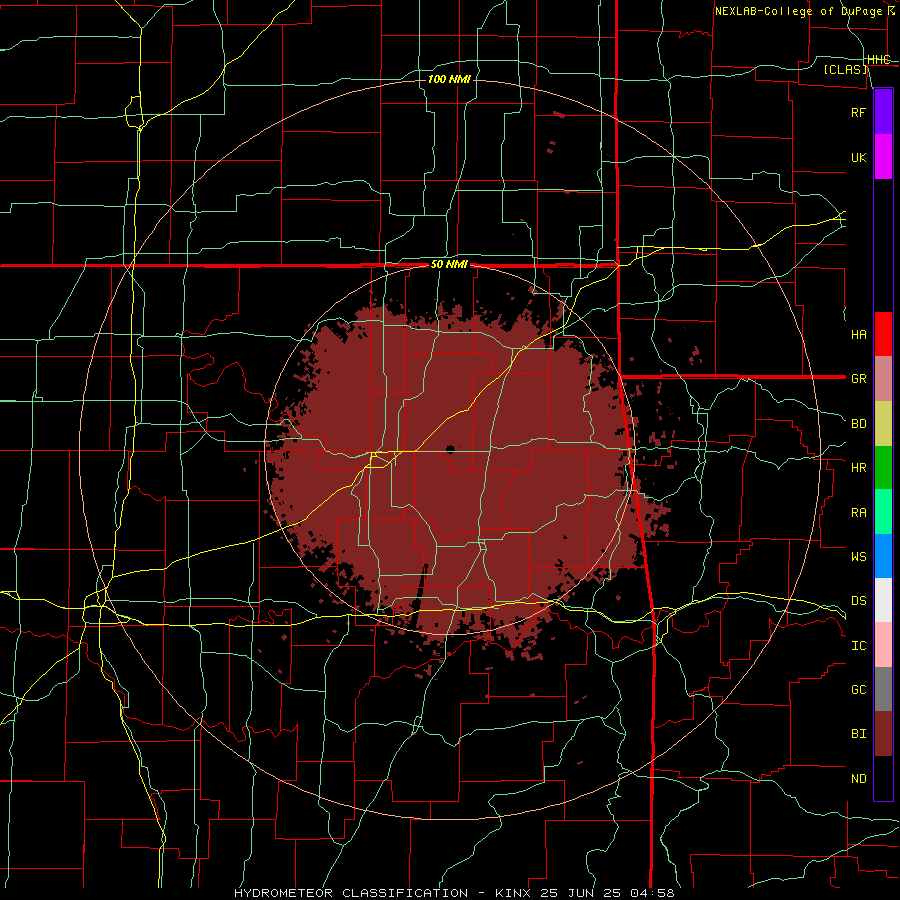Click the black radar site dot at center

coord(450,449)
